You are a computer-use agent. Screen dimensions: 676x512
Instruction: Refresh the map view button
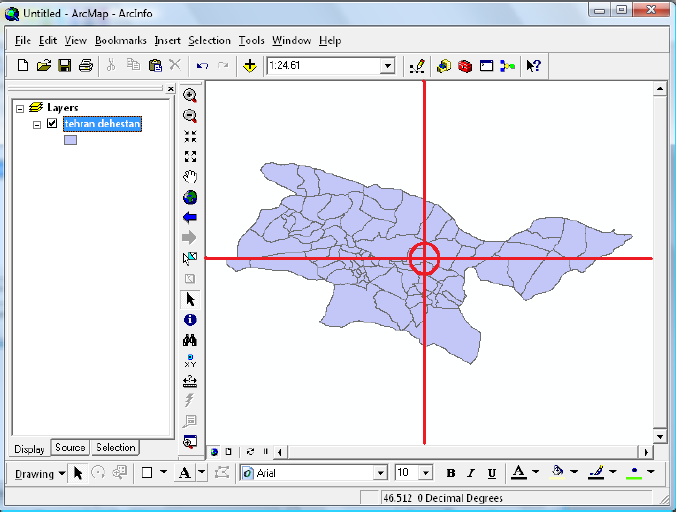(250, 452)
